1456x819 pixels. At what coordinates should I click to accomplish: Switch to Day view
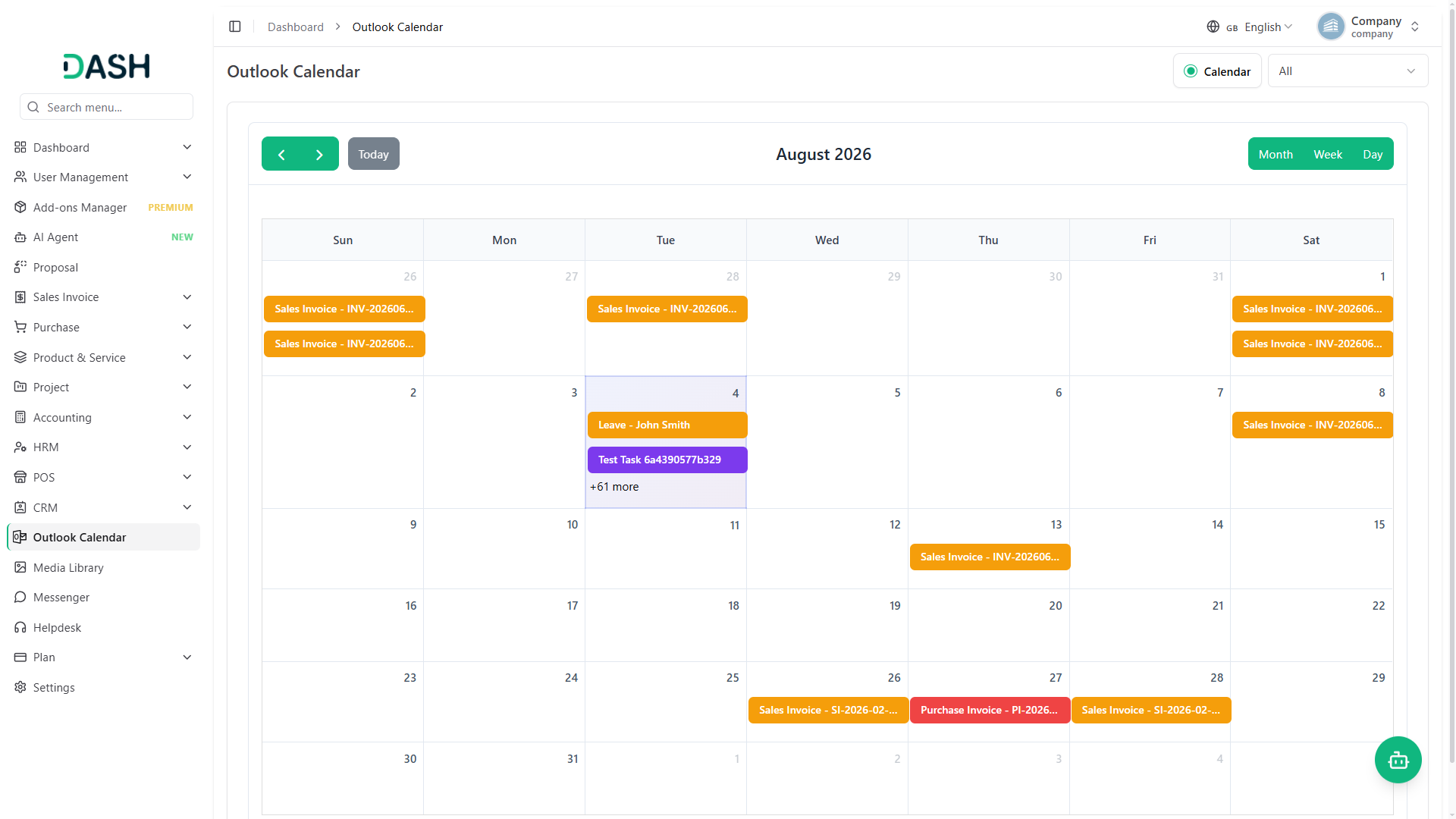point(1373,154)
